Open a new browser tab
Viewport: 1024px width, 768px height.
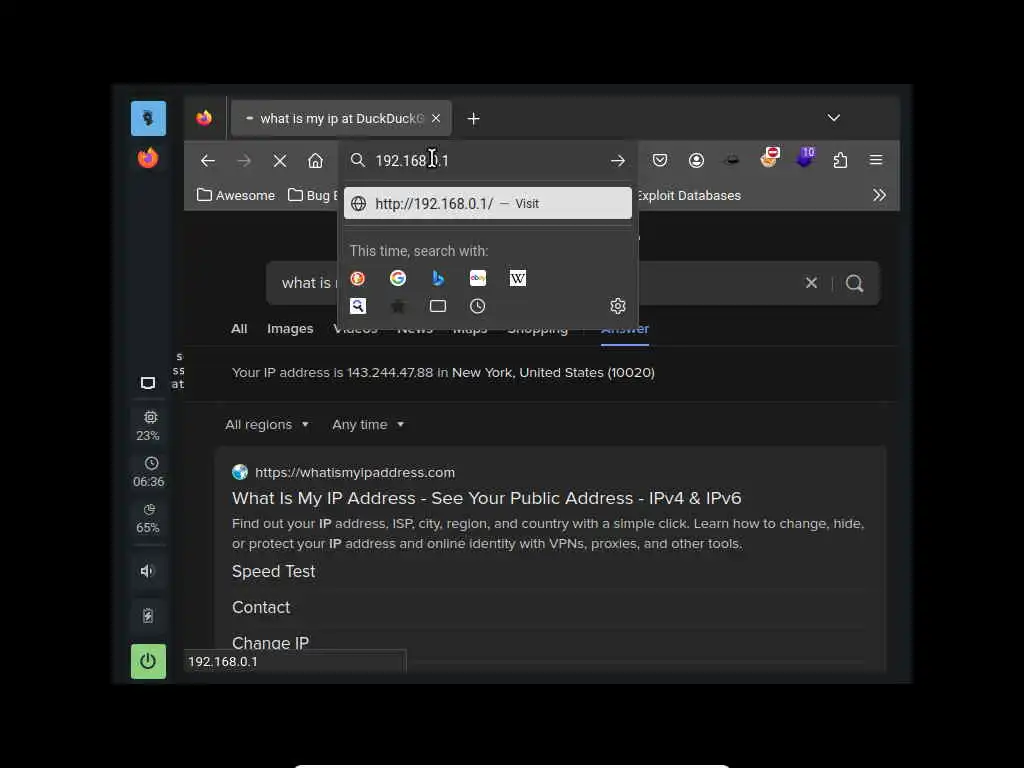coord(473,119)
